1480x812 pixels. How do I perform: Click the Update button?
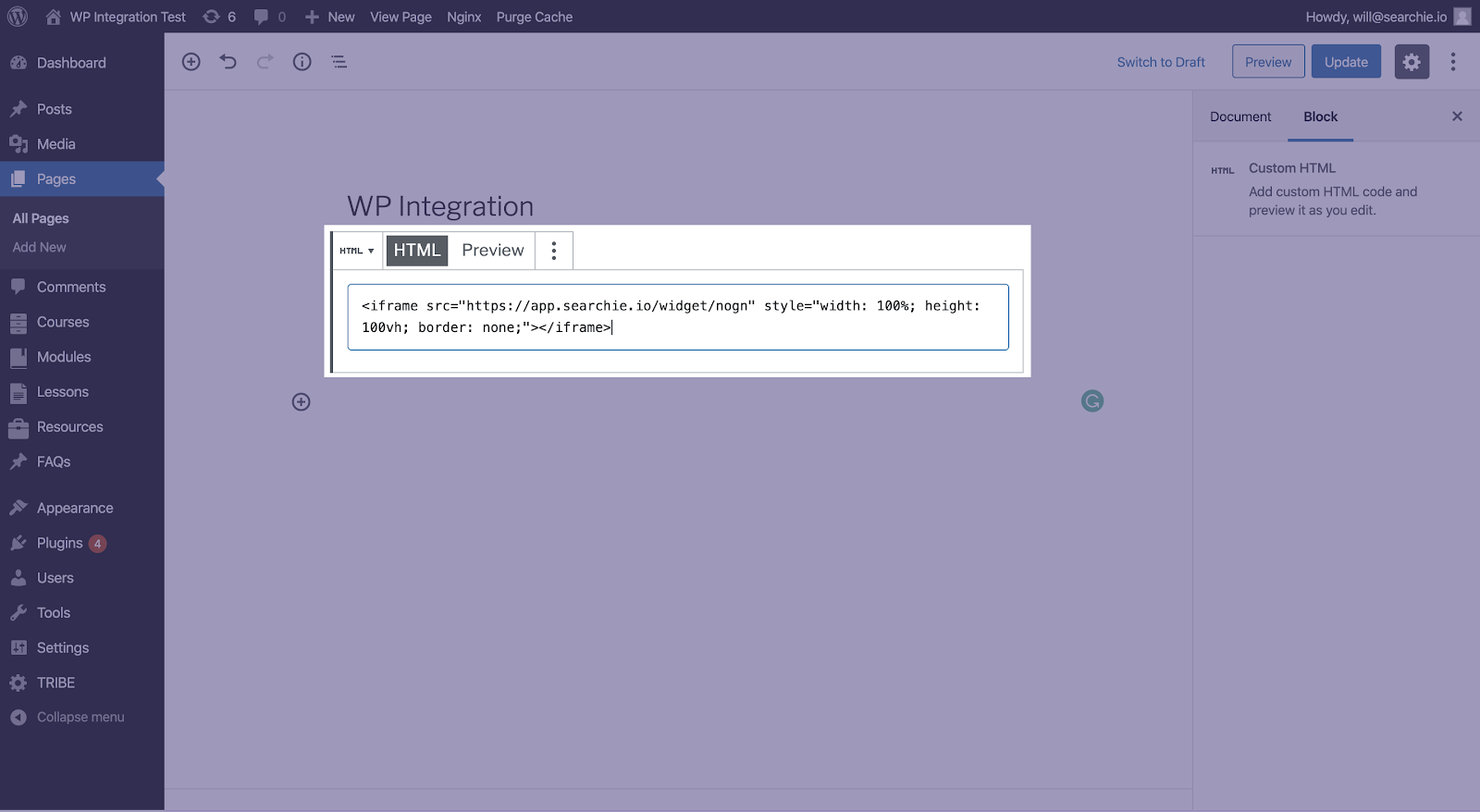click(x=1346, y=62)
